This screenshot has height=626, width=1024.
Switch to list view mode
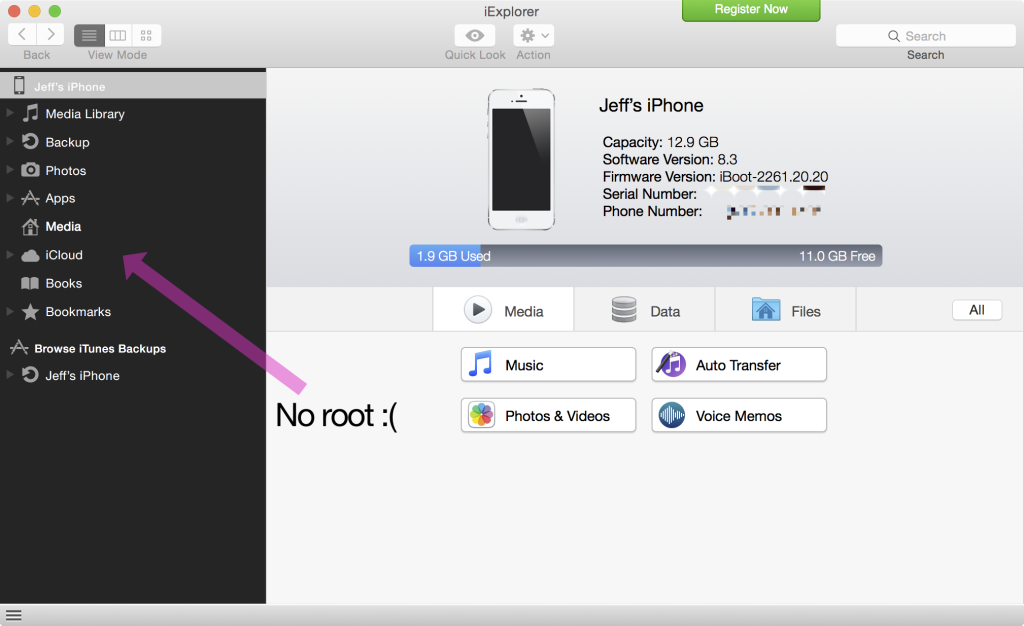(90, 35)
